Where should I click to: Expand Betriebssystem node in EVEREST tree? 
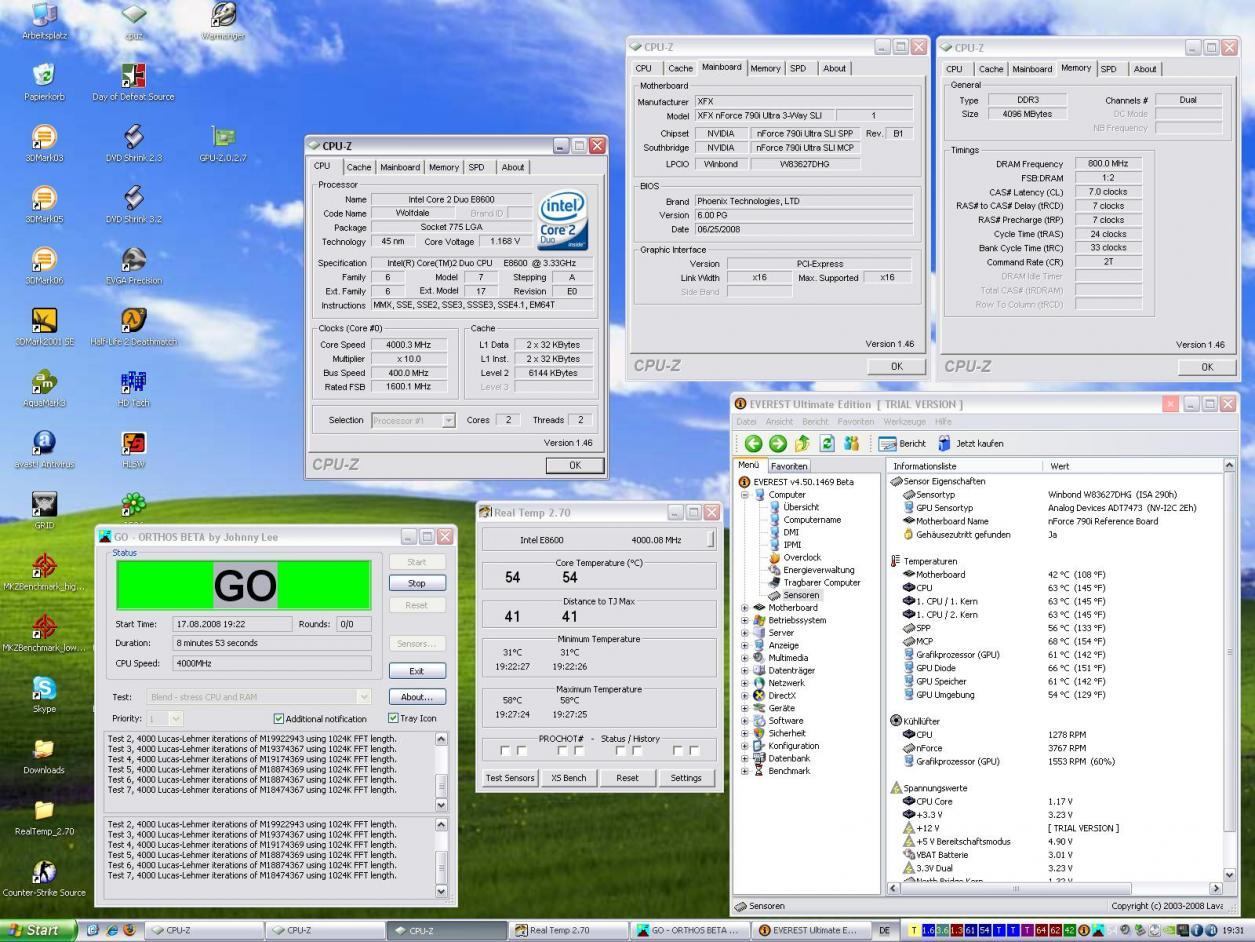coord(744,620)
